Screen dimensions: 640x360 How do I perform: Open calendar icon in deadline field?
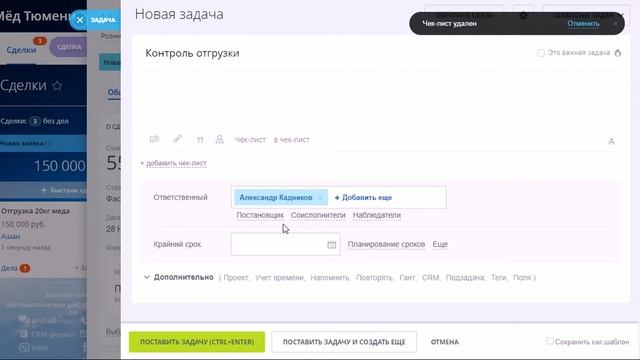point(332,244)
